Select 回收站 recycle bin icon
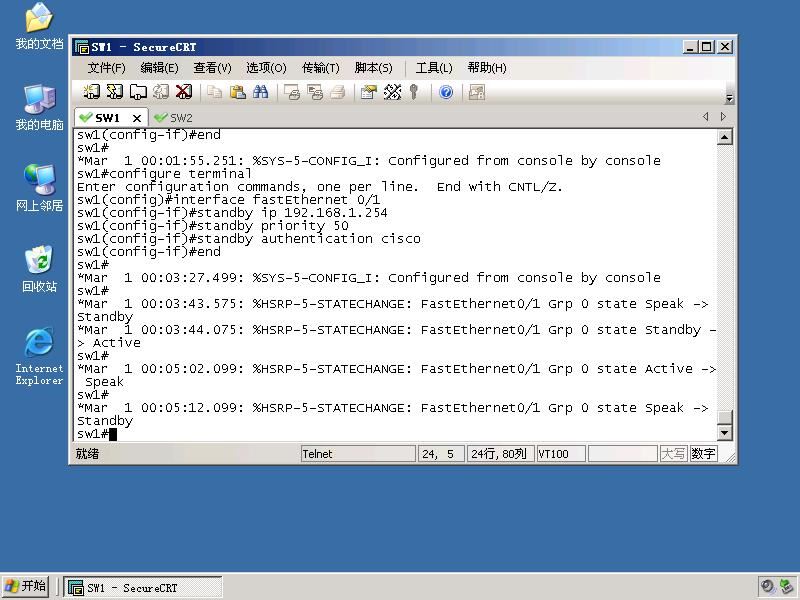Viewport: 800px width, 600px height. [x=39, y=269]
